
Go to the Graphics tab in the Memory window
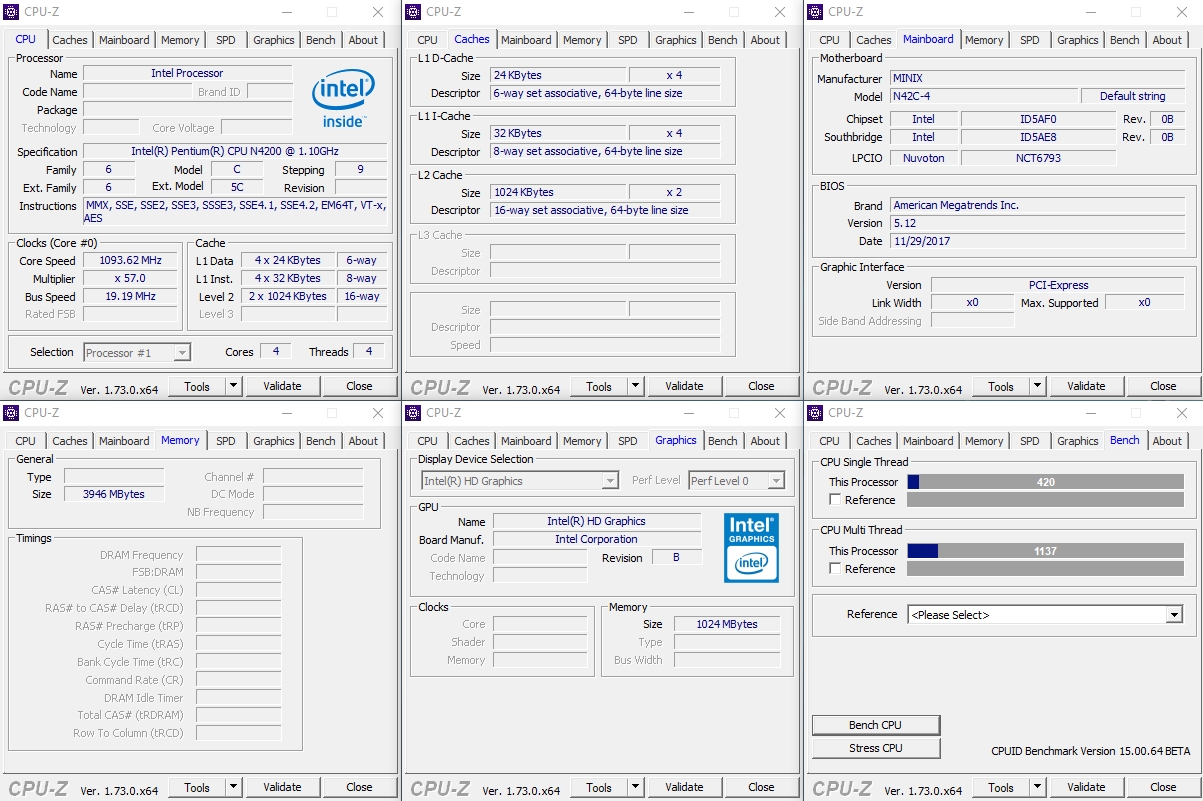tap(274, 441)
